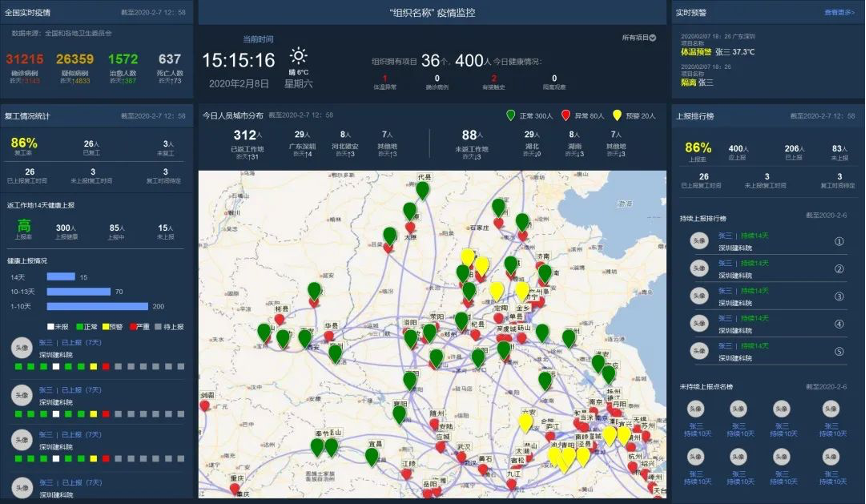Click the yellow 预警 20人 legend pin
Image resolution: width=866 pixels, height=504 pixels.
click(x=617, y=115)
